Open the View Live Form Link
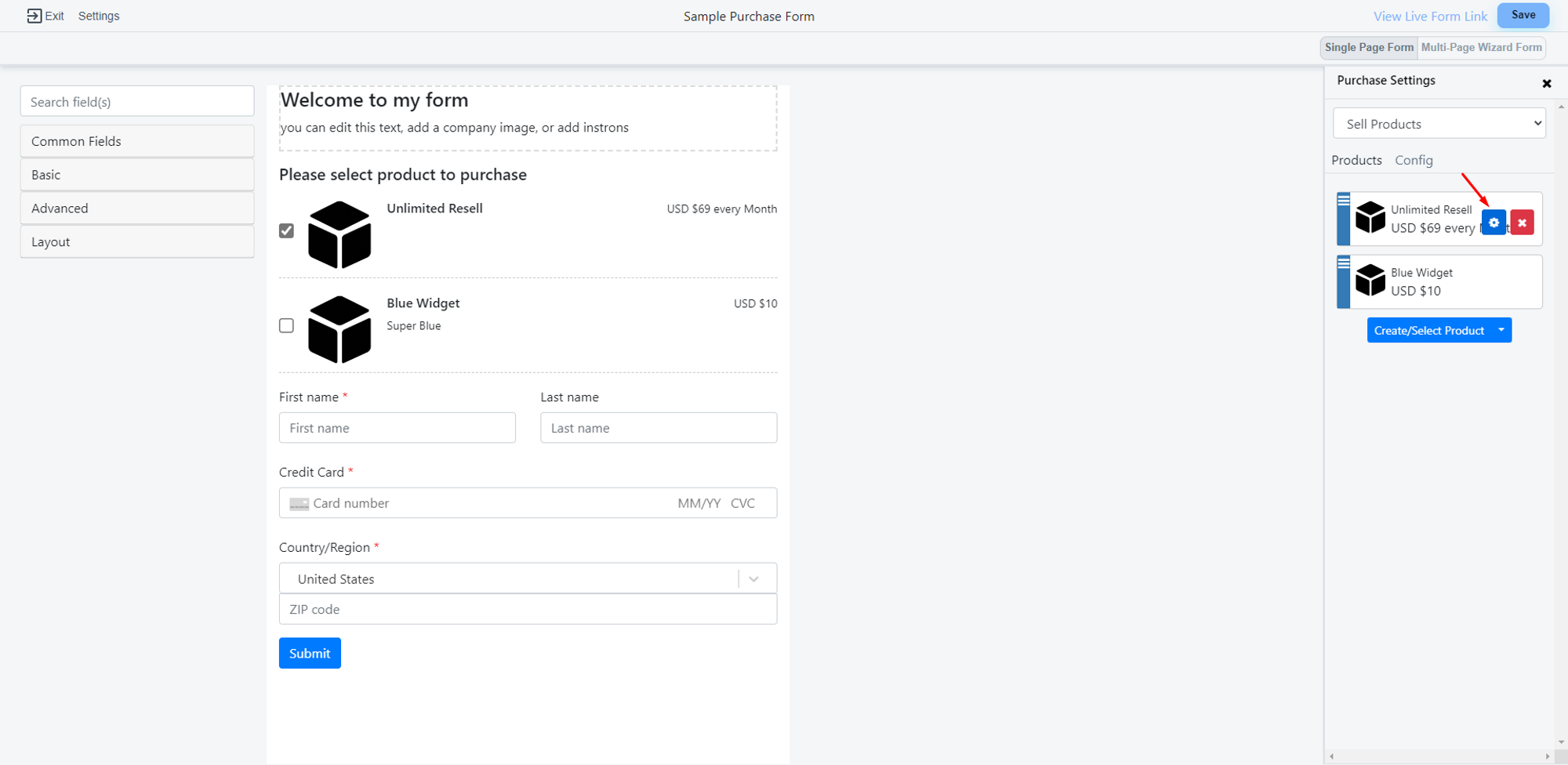Viewport: 1568px width, 765px height. pyautogui.click(x=1430, y=16)
